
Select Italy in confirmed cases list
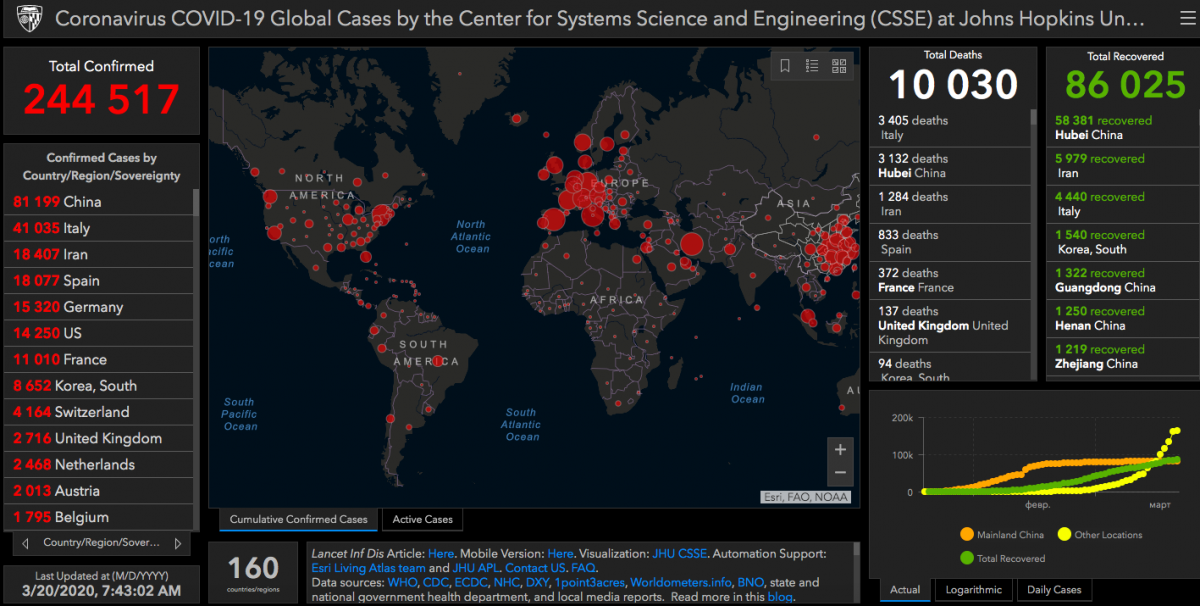pos(98,228)
